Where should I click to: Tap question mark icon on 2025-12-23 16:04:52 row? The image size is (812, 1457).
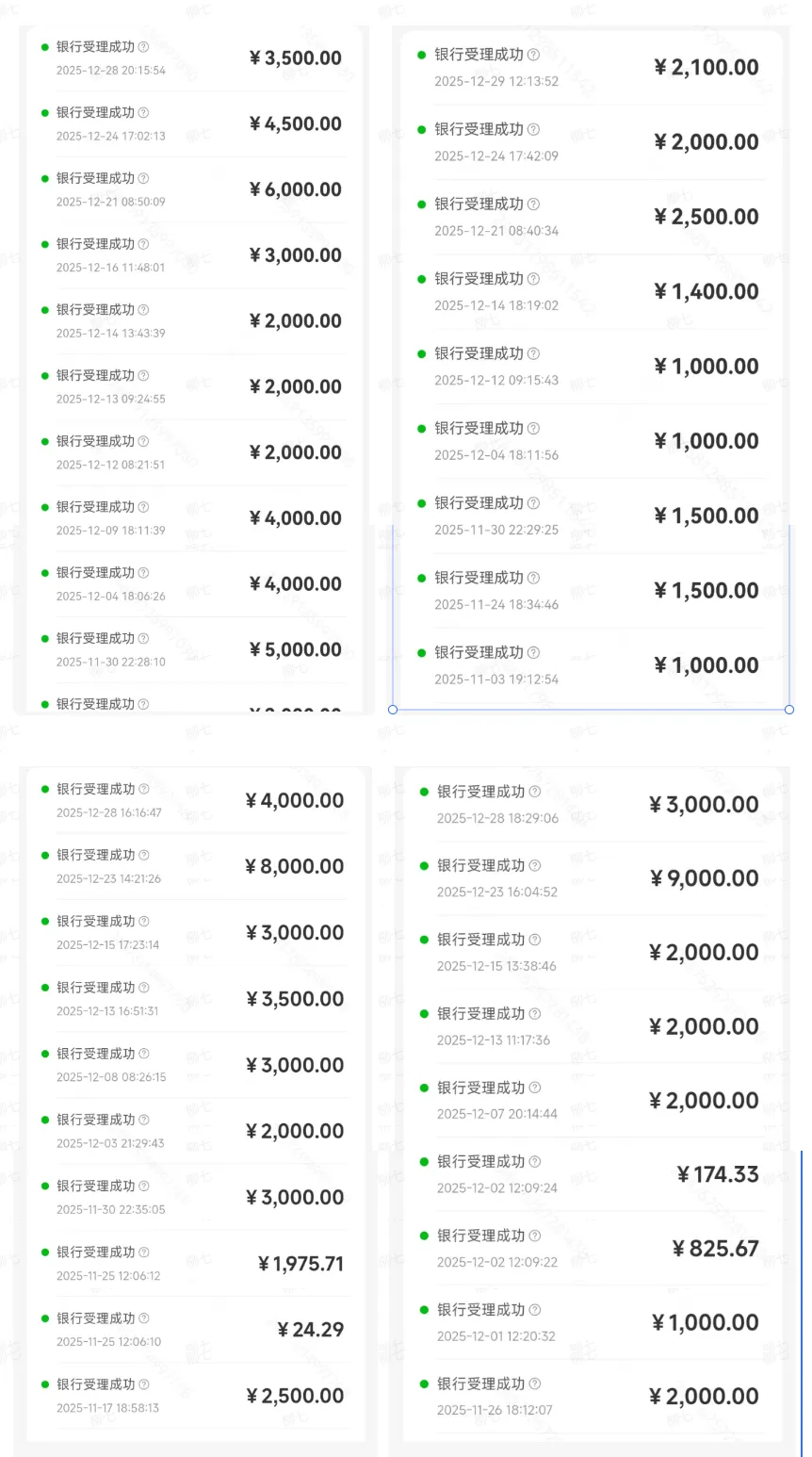coord(535,865)
